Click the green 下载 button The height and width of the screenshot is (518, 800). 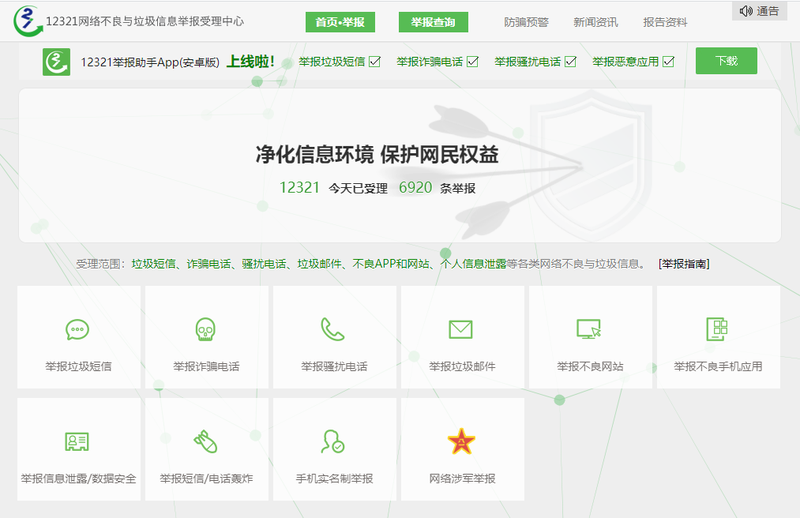coord(726,61)
